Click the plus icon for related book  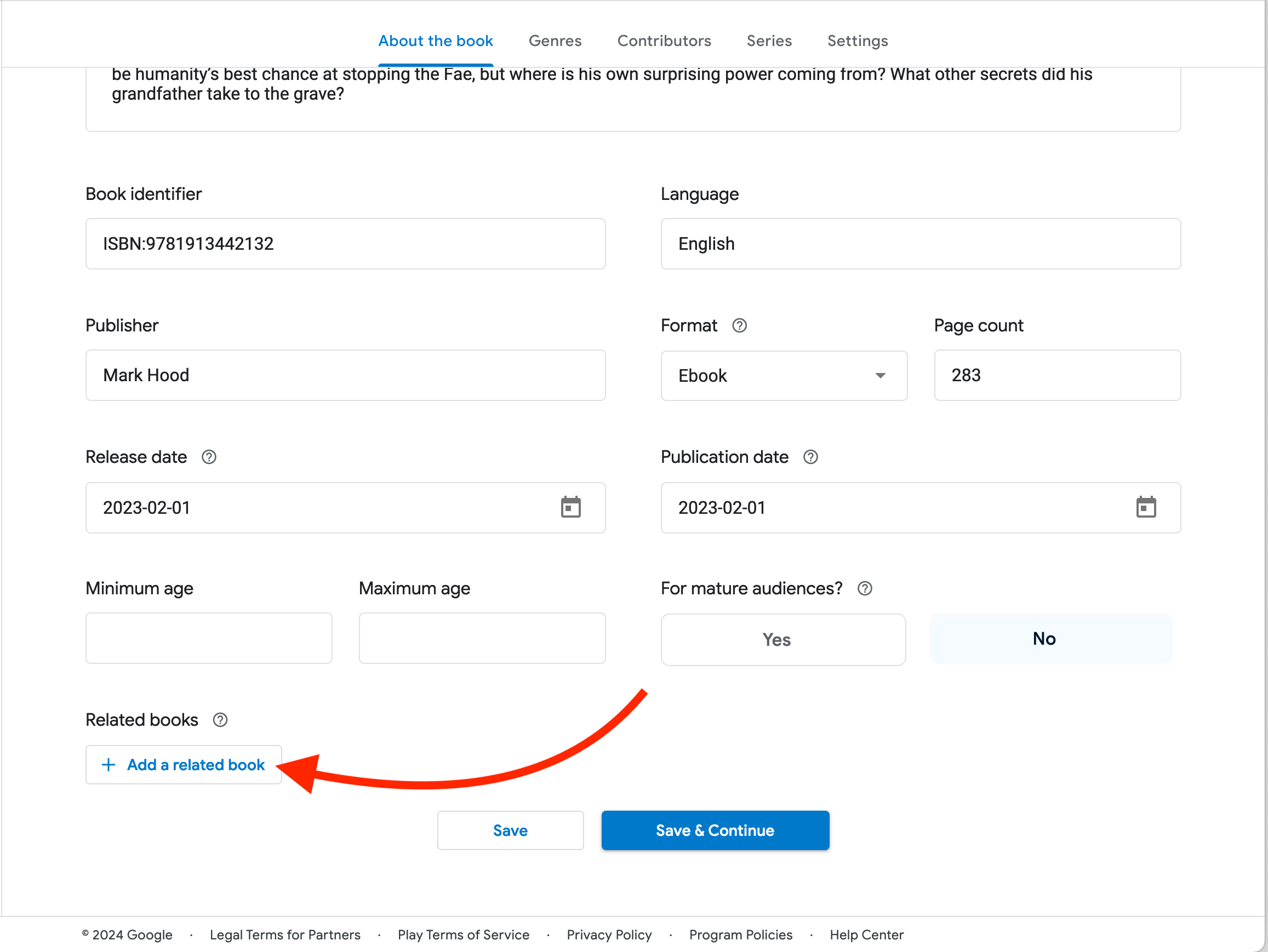(108, 765)
